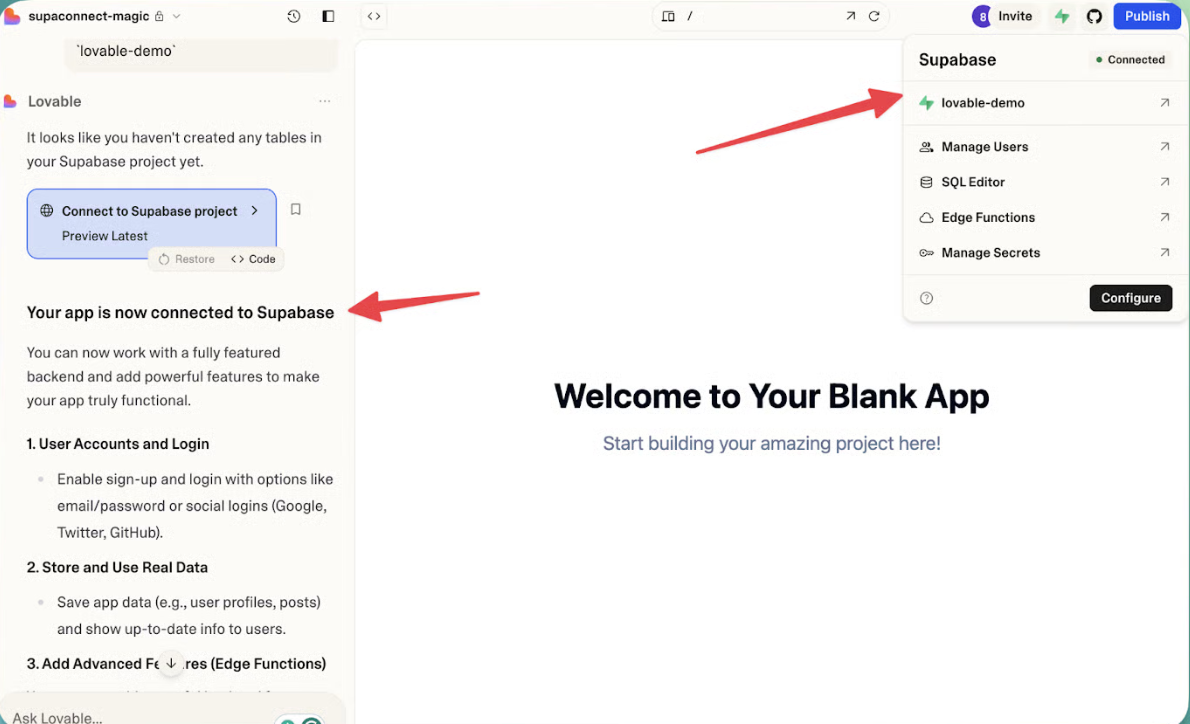Toggle the sidebar panel layout icon
1190x724 pixels.
point(328,16)
